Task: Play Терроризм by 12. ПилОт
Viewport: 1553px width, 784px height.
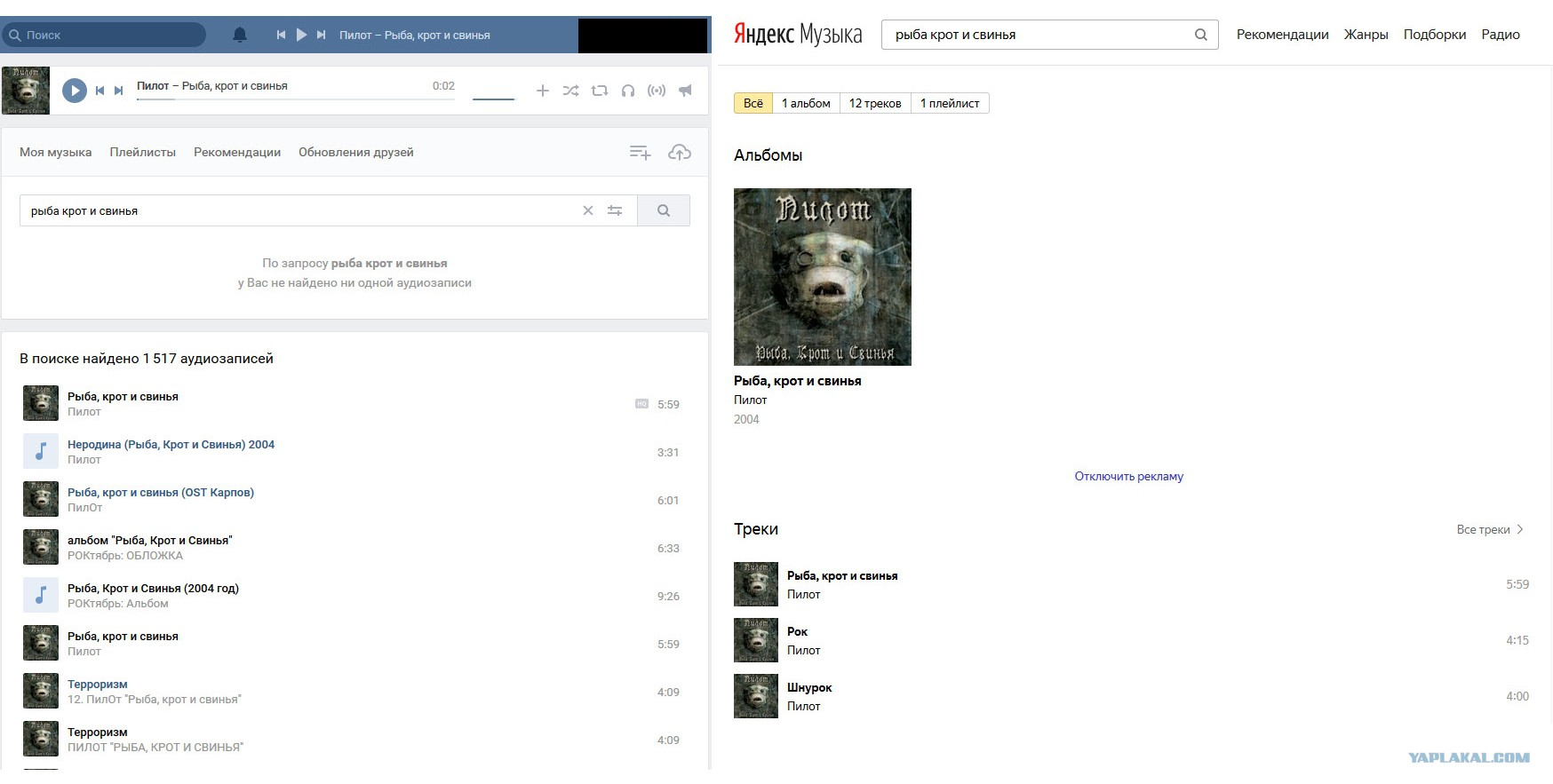Action: click(98, 685)
